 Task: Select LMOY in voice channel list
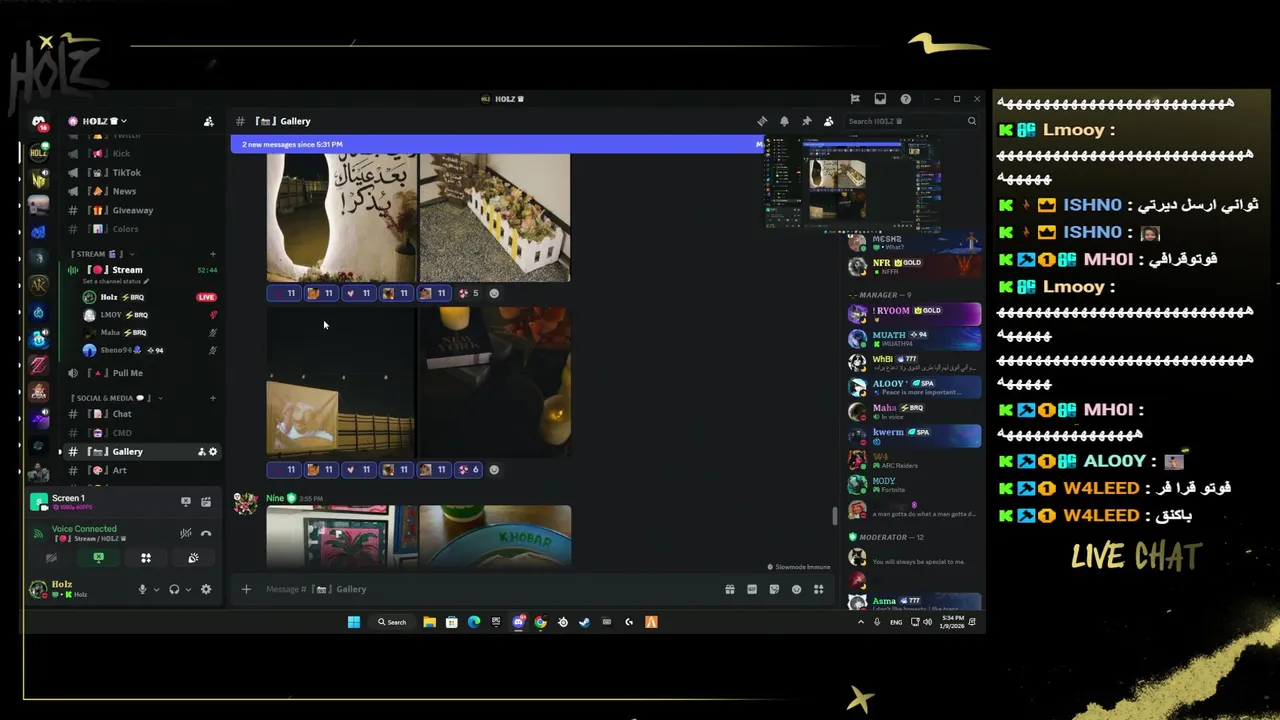pos(150,315)
